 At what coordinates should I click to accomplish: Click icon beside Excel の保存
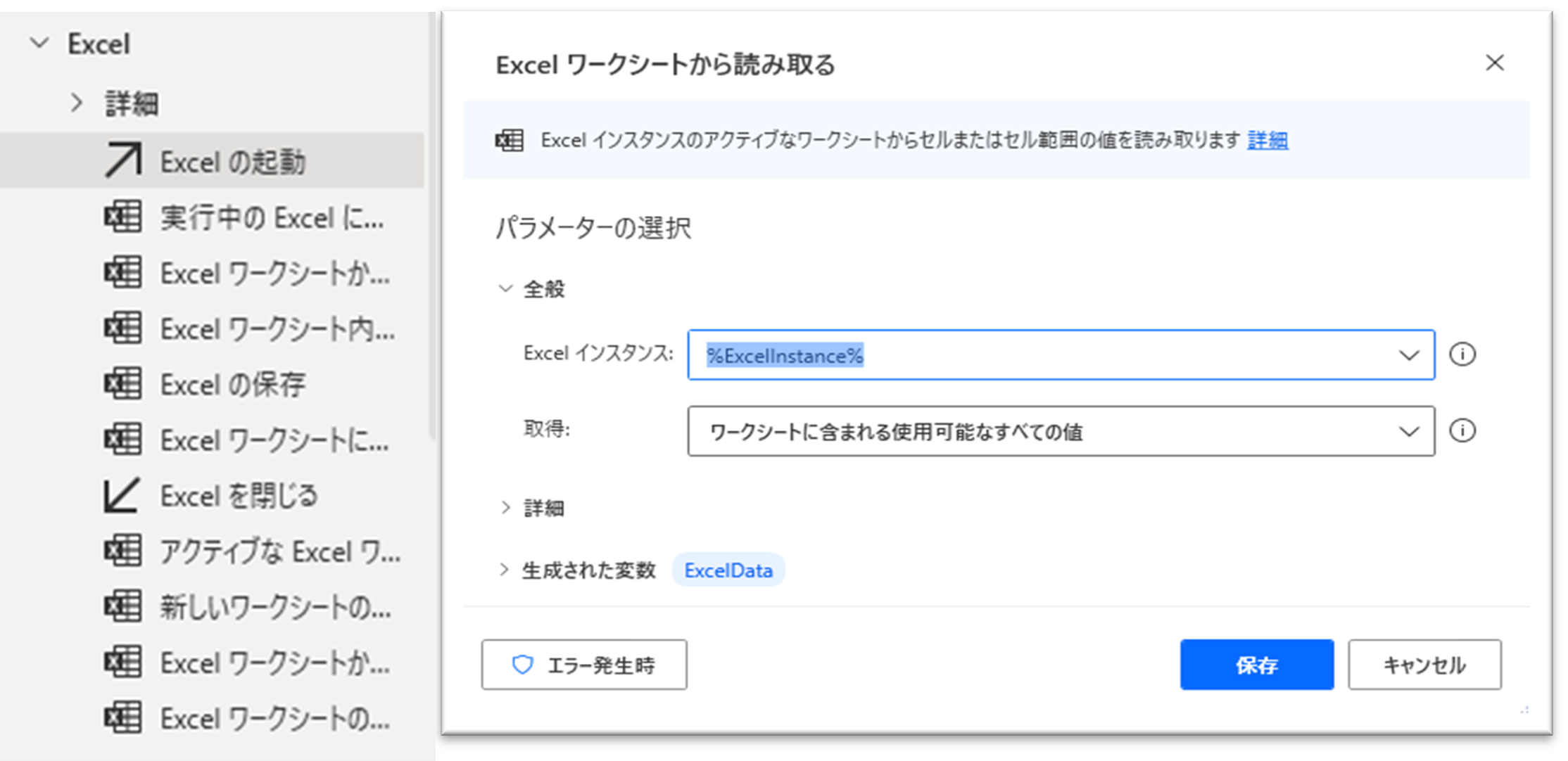123,383
